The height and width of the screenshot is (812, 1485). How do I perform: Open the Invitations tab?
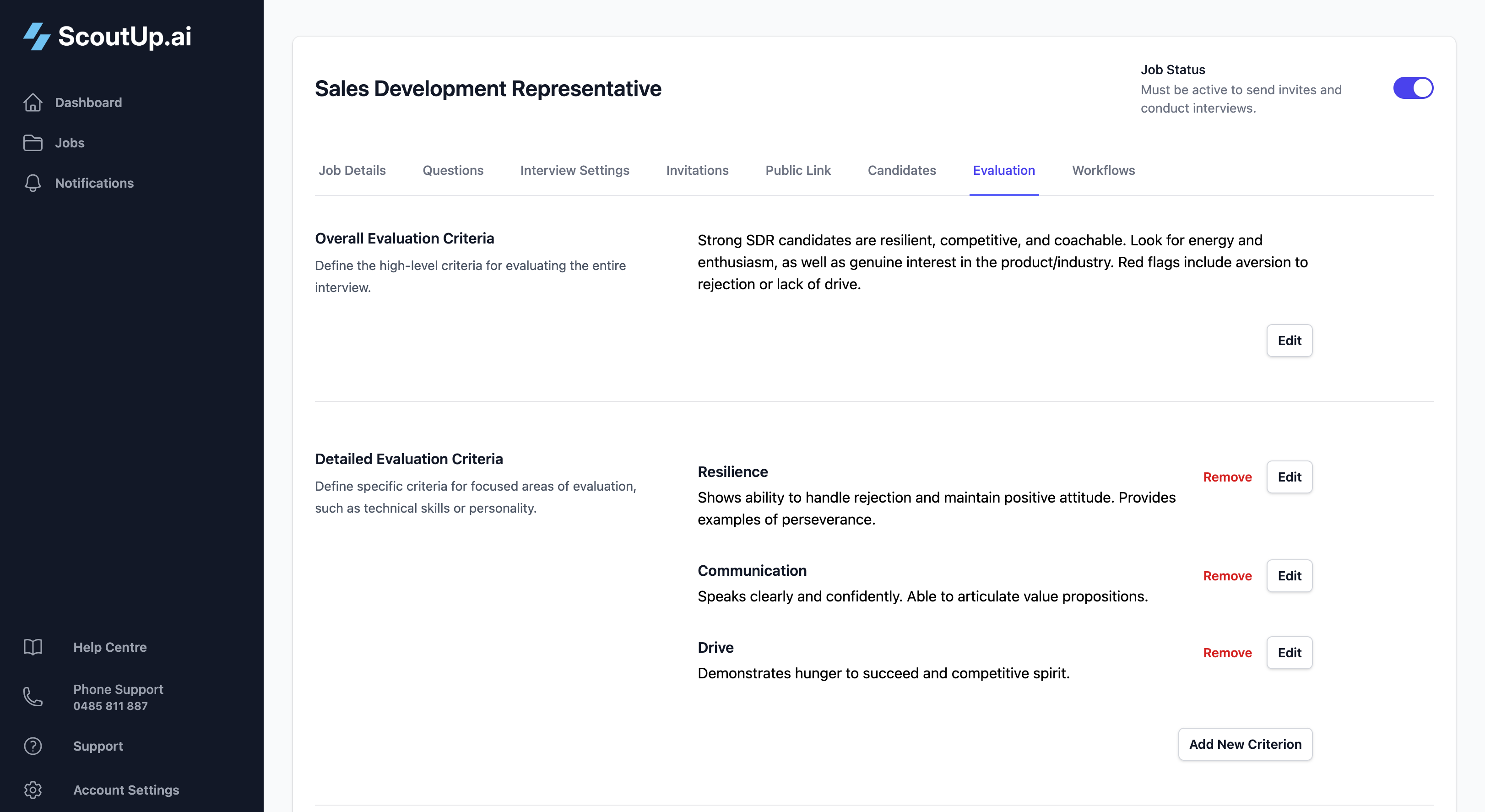(697, 171)
